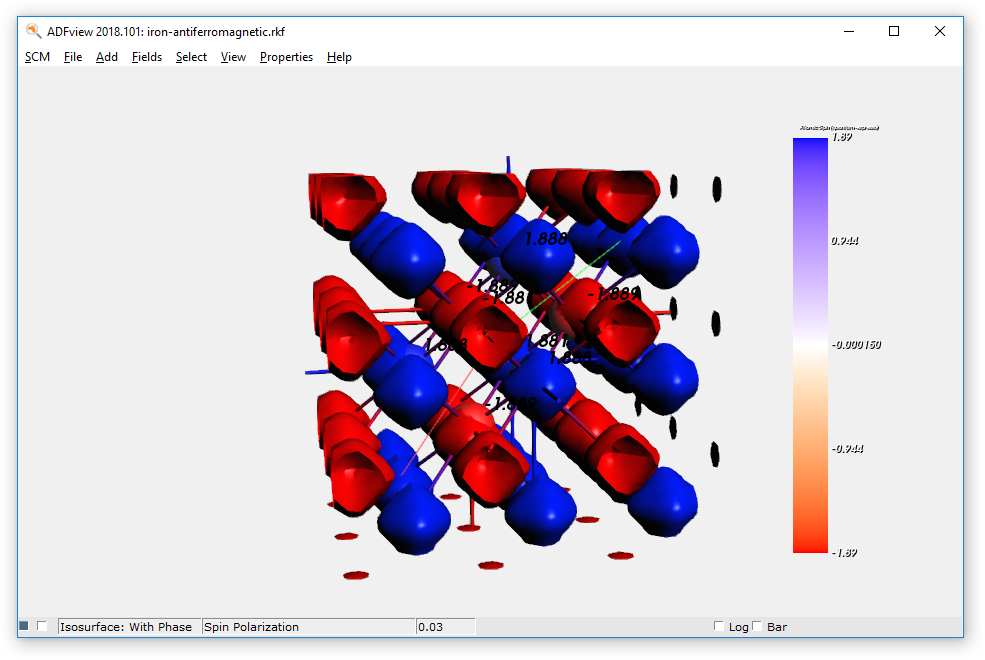Viewport: 985px width, 660px height.
Task: Open the File menu
Action: [x=72, y=57]
